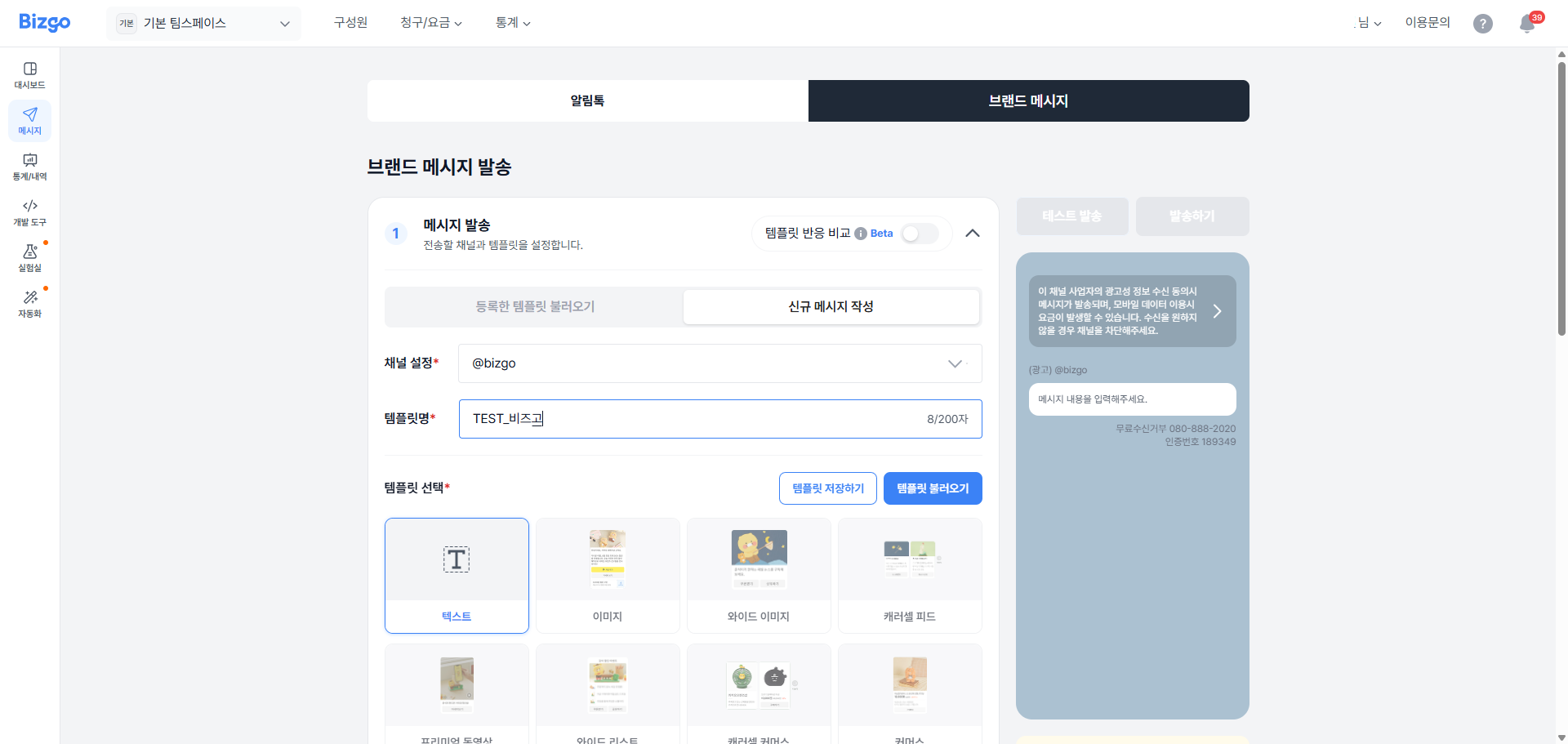The width and height of the screenshot is (1568, 744).
Task: Open the 구성원 menu item
Action: [x=350, y=23]
